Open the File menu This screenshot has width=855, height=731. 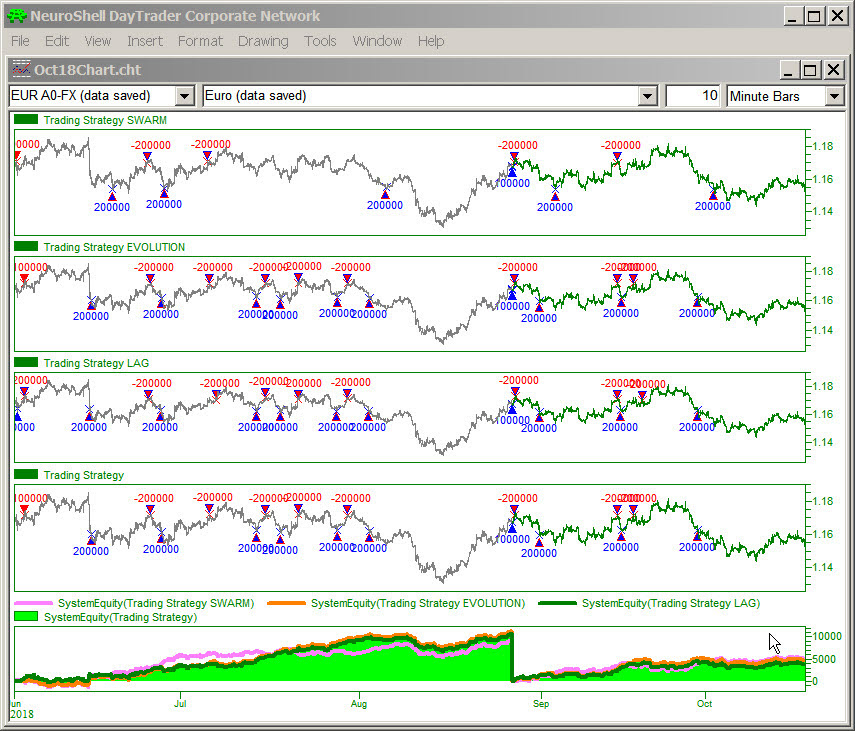pyautogui.click(x=20, y=41)
